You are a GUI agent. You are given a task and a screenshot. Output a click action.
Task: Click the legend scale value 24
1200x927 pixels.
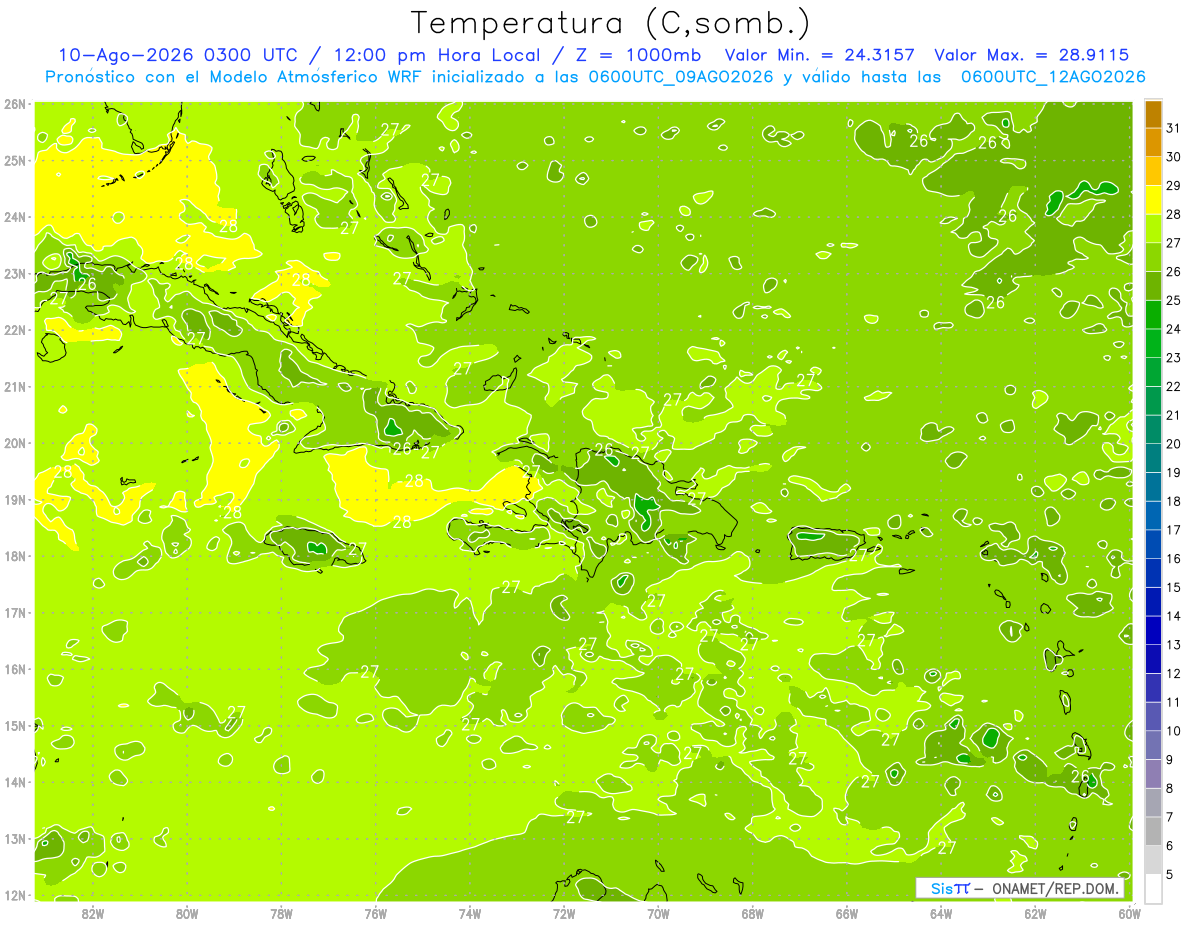(x=1173, y=329)
